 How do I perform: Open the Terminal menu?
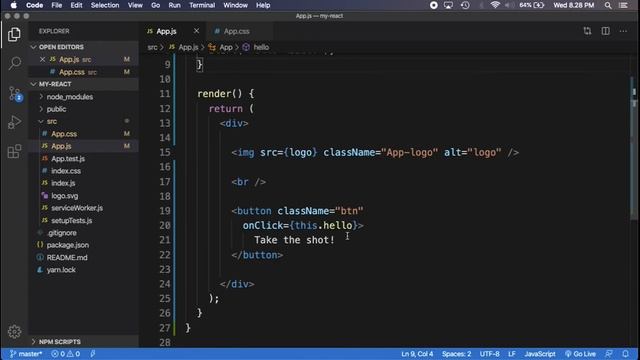tap(202, 5)
